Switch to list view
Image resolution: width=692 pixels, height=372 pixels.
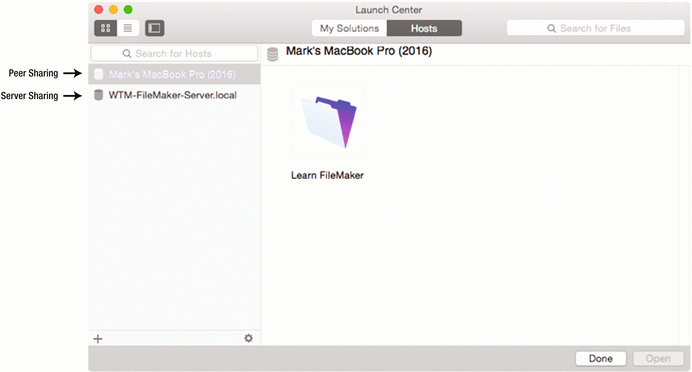pos(128,28)
